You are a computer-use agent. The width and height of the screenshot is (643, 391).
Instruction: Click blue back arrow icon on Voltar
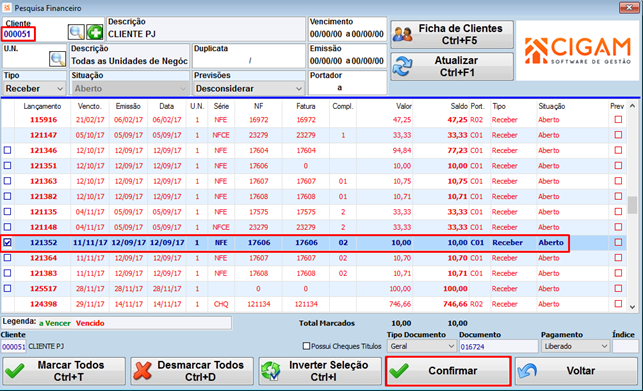coord(527,371)
